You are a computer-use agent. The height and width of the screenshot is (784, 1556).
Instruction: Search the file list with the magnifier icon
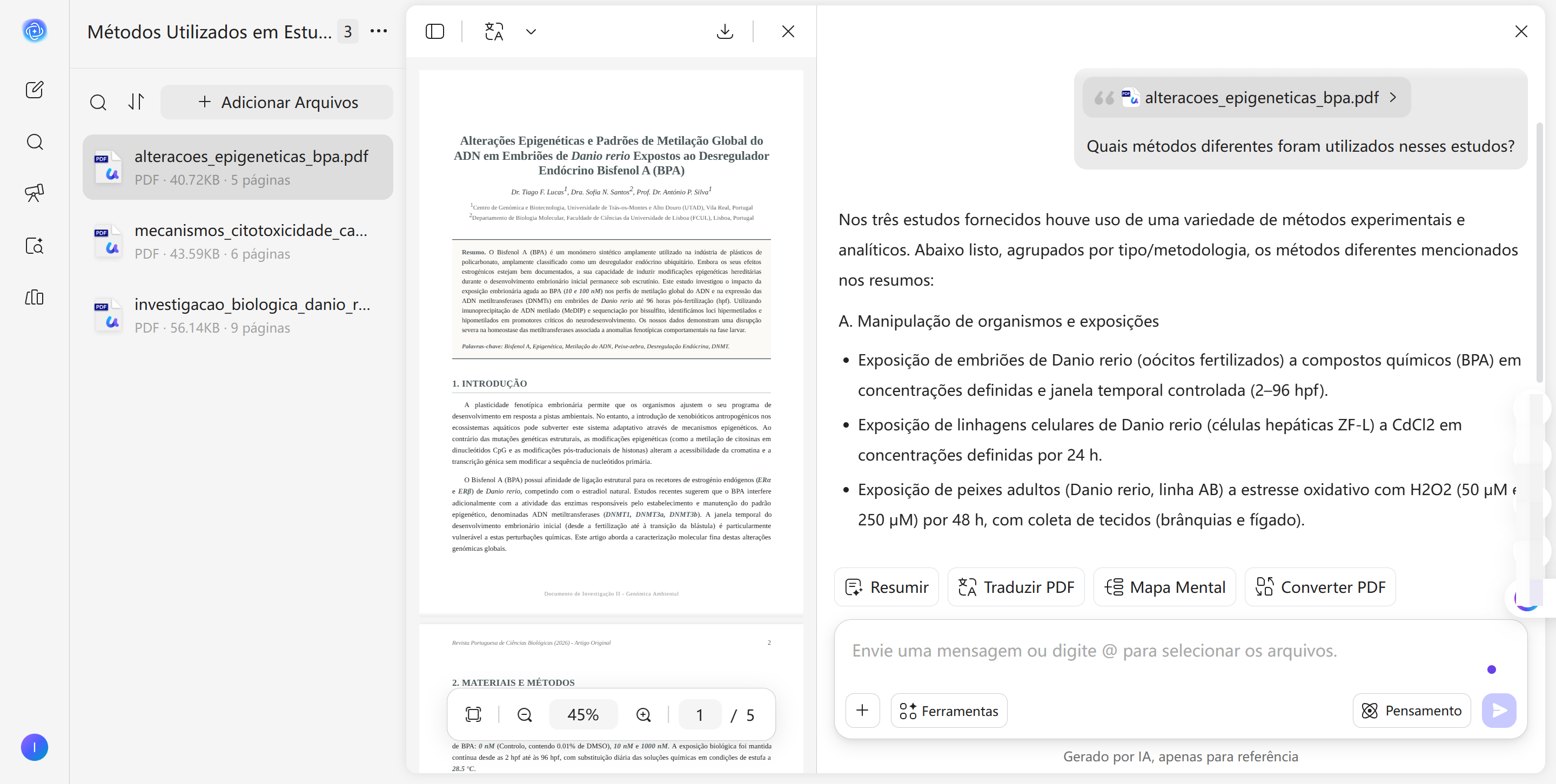coord(98,103)
